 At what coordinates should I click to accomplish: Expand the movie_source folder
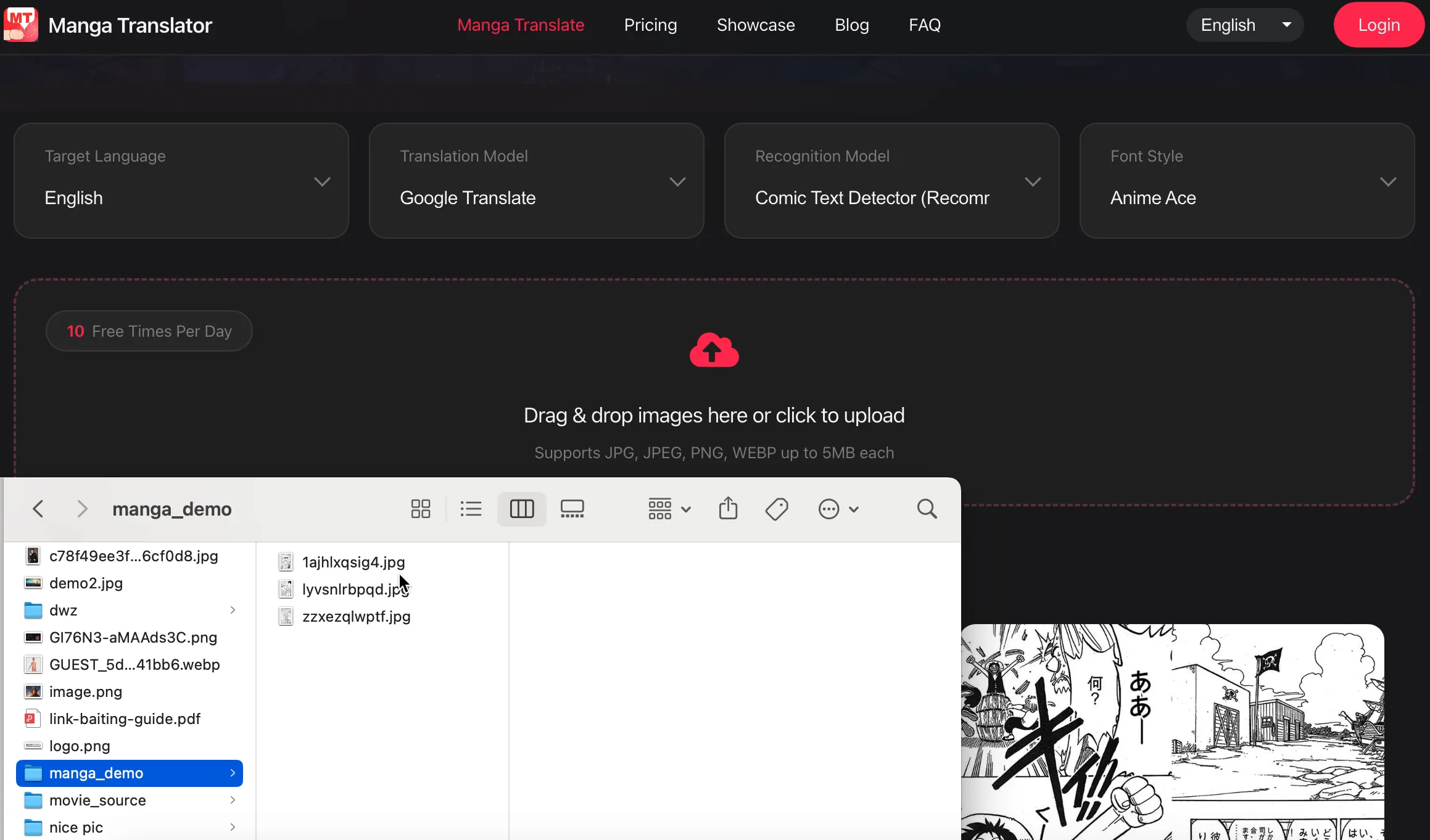point(233,799)
